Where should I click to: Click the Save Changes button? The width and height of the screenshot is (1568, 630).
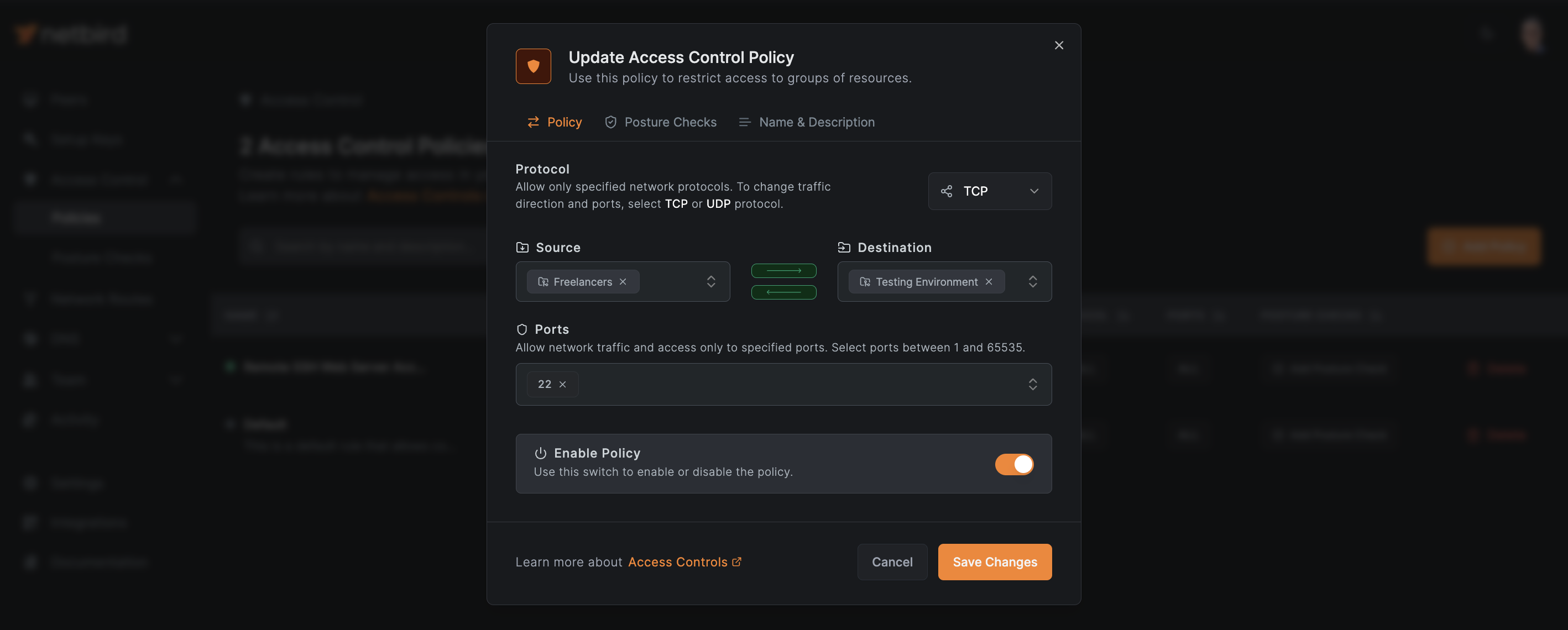(x=994, y=562)
